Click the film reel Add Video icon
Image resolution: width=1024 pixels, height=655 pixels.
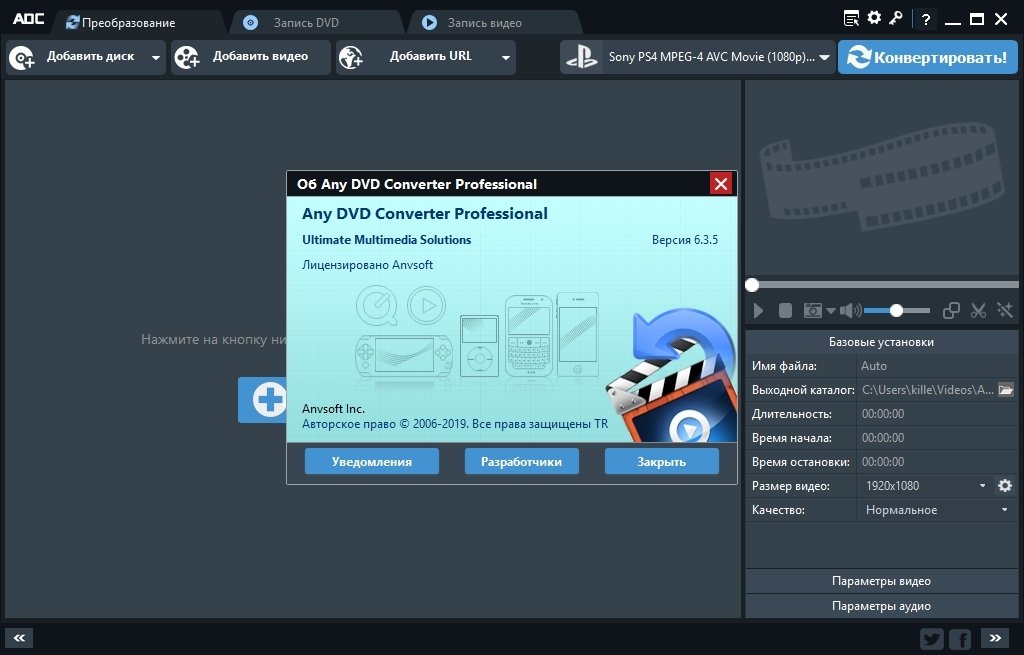tap(187, 57)
